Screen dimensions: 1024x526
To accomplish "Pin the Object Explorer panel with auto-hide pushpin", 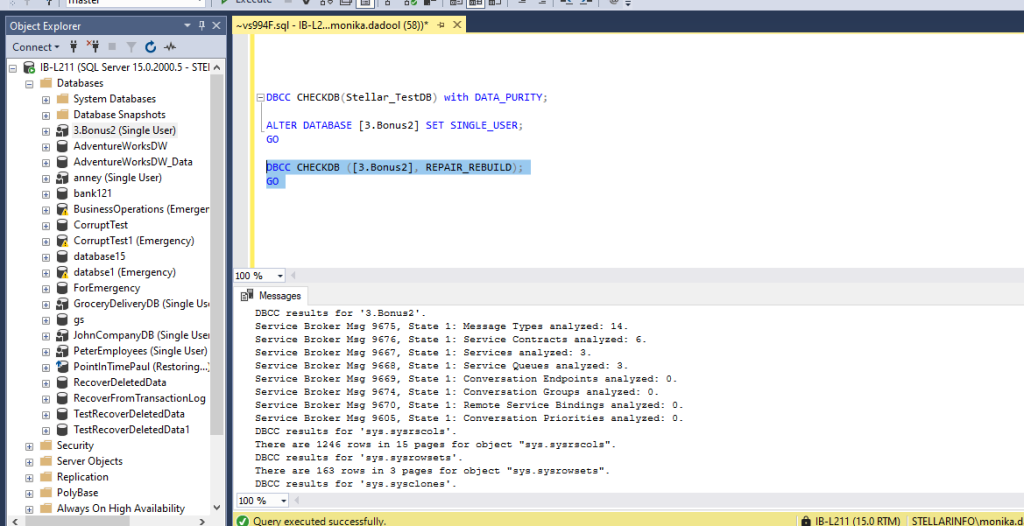I will click(x=201, y=25).
